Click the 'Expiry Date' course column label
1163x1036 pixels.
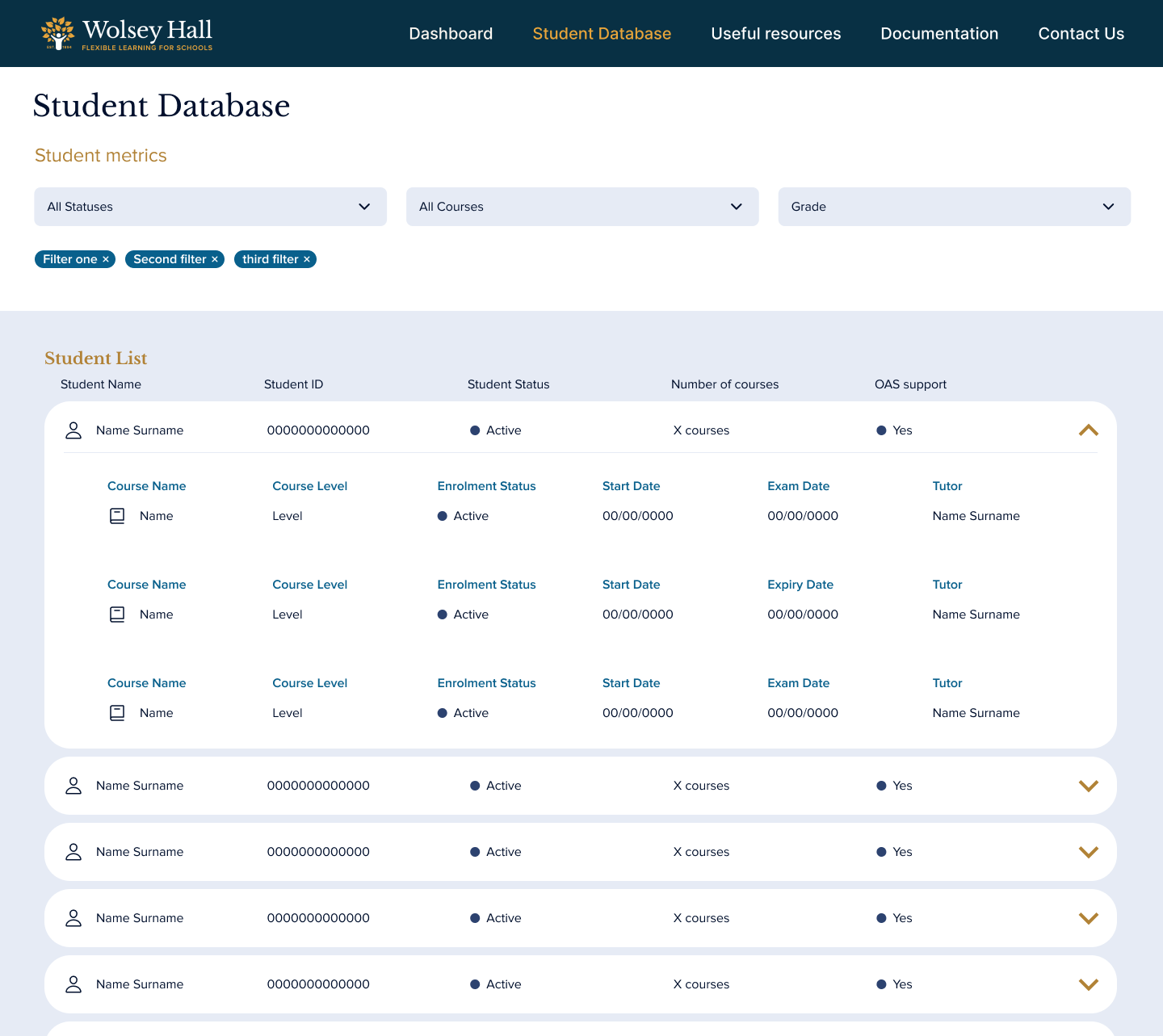click(x=800, y=585)
